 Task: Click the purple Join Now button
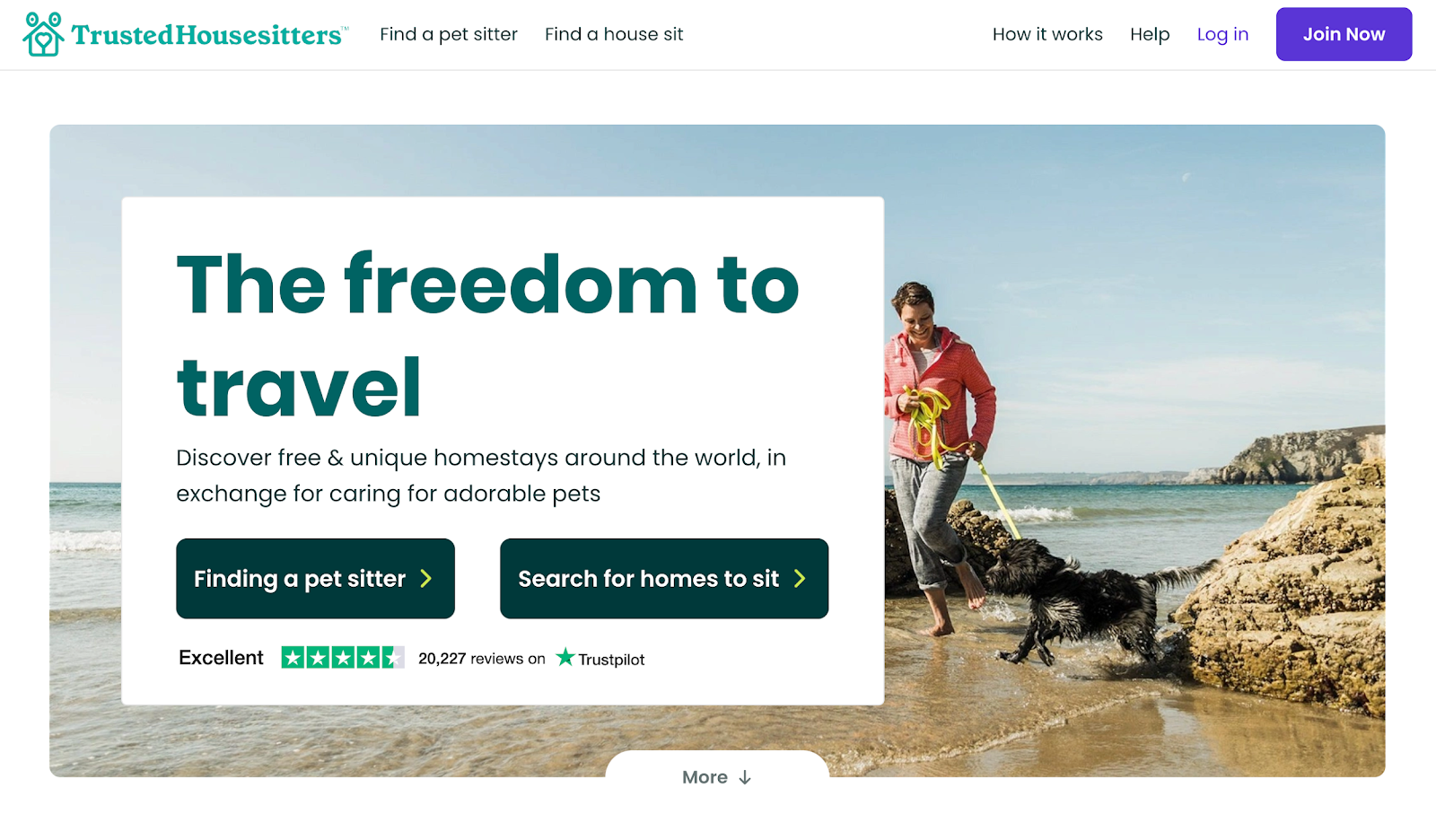coord(1344,34)
